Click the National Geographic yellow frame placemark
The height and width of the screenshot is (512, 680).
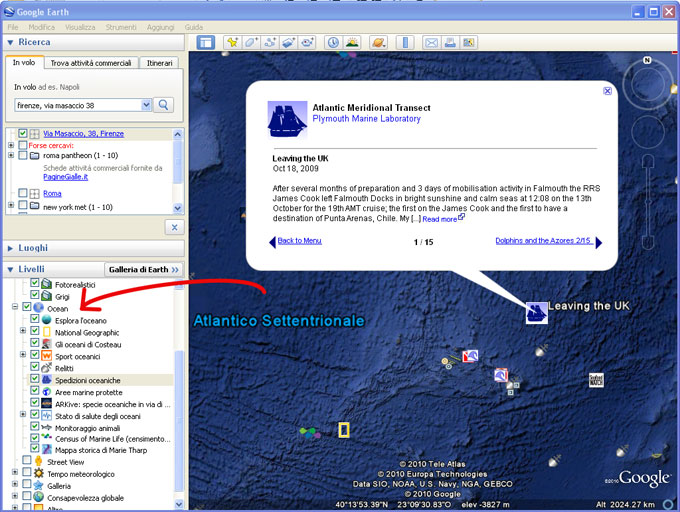click(x=344, y=430)
